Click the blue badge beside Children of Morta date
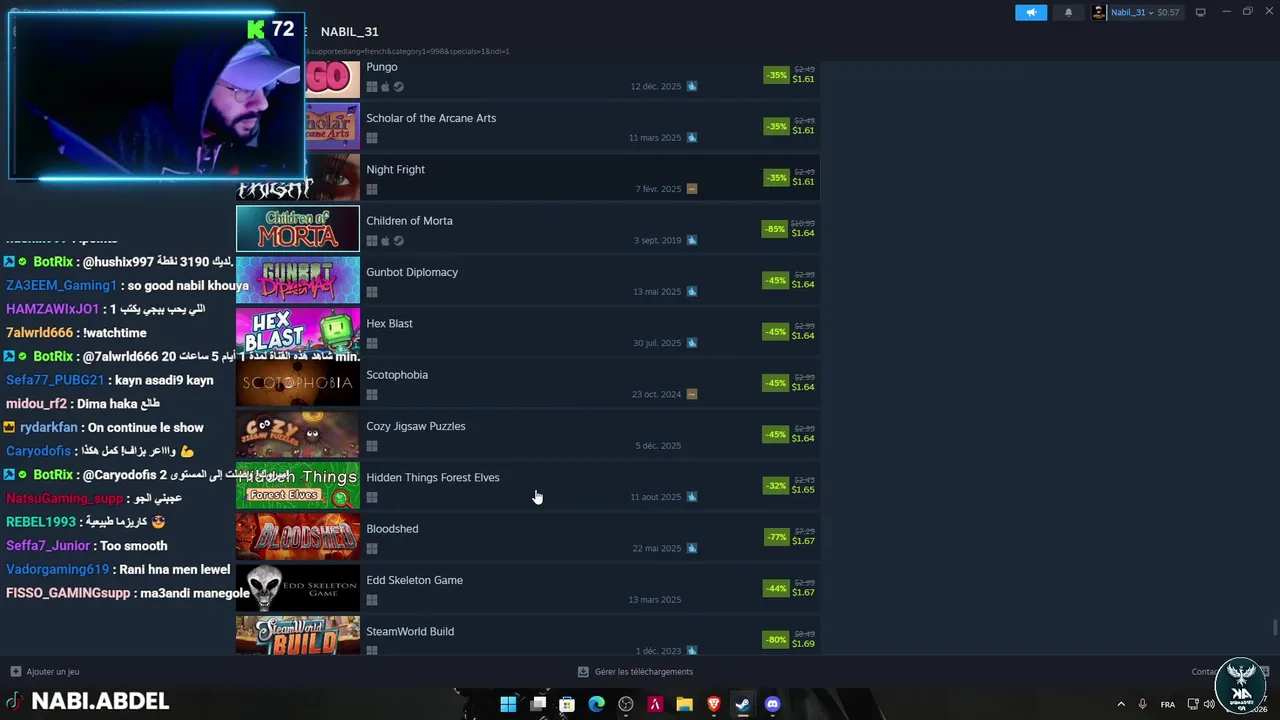Screen dimensions: 1280x720 pyautogui.click(x=691, y=240)
